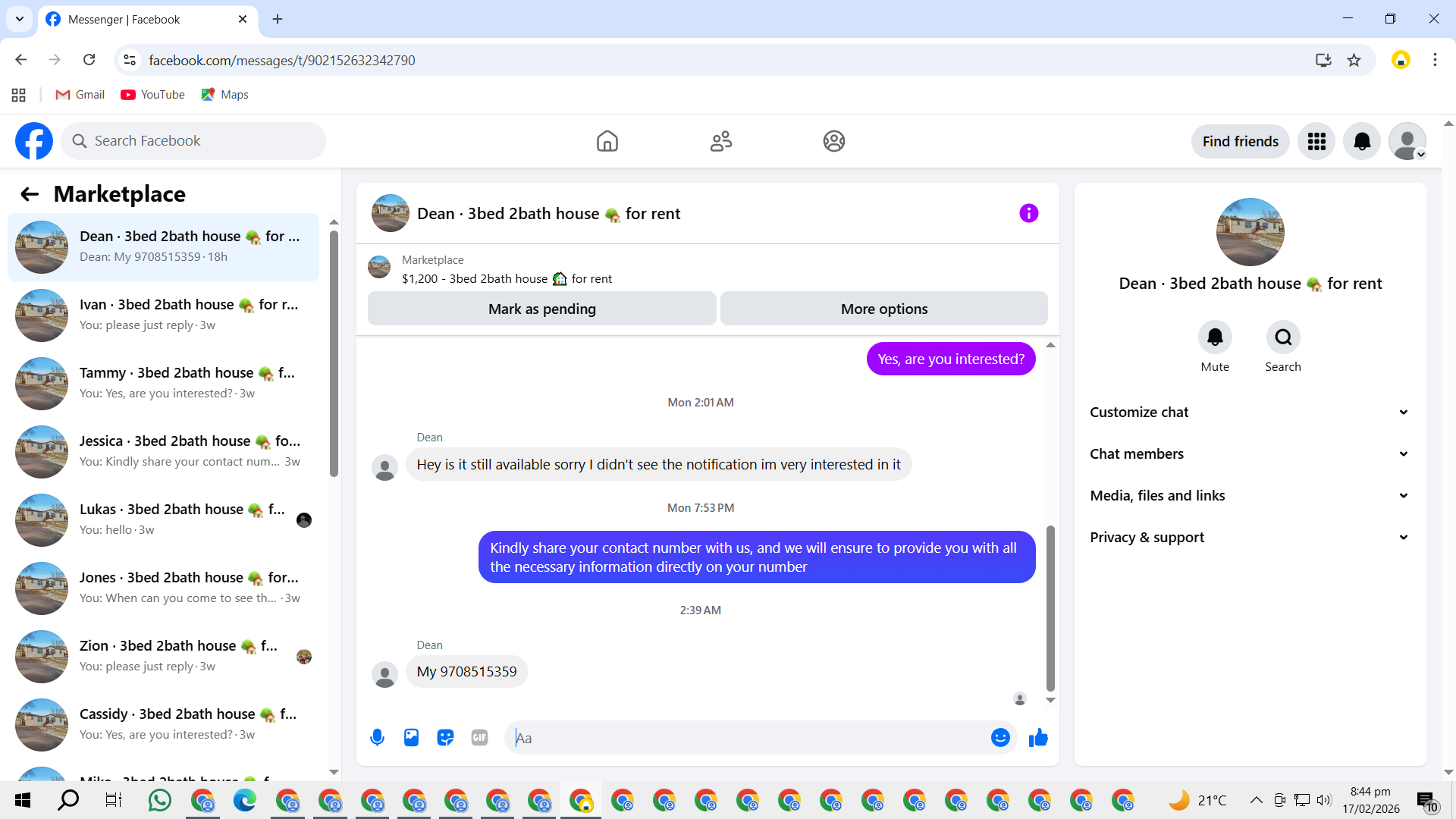Expand the Customize chat section
1456x819 pixels.
pos(1250,413)
